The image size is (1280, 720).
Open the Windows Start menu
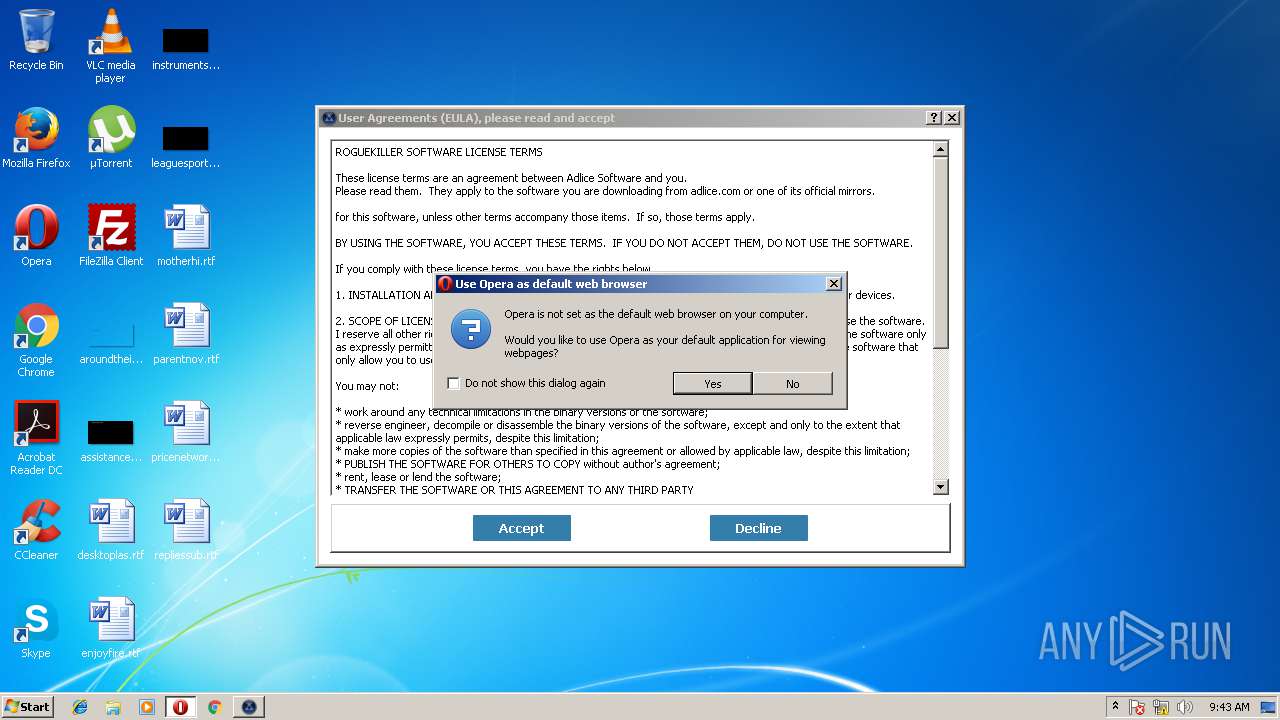point(28,706)
